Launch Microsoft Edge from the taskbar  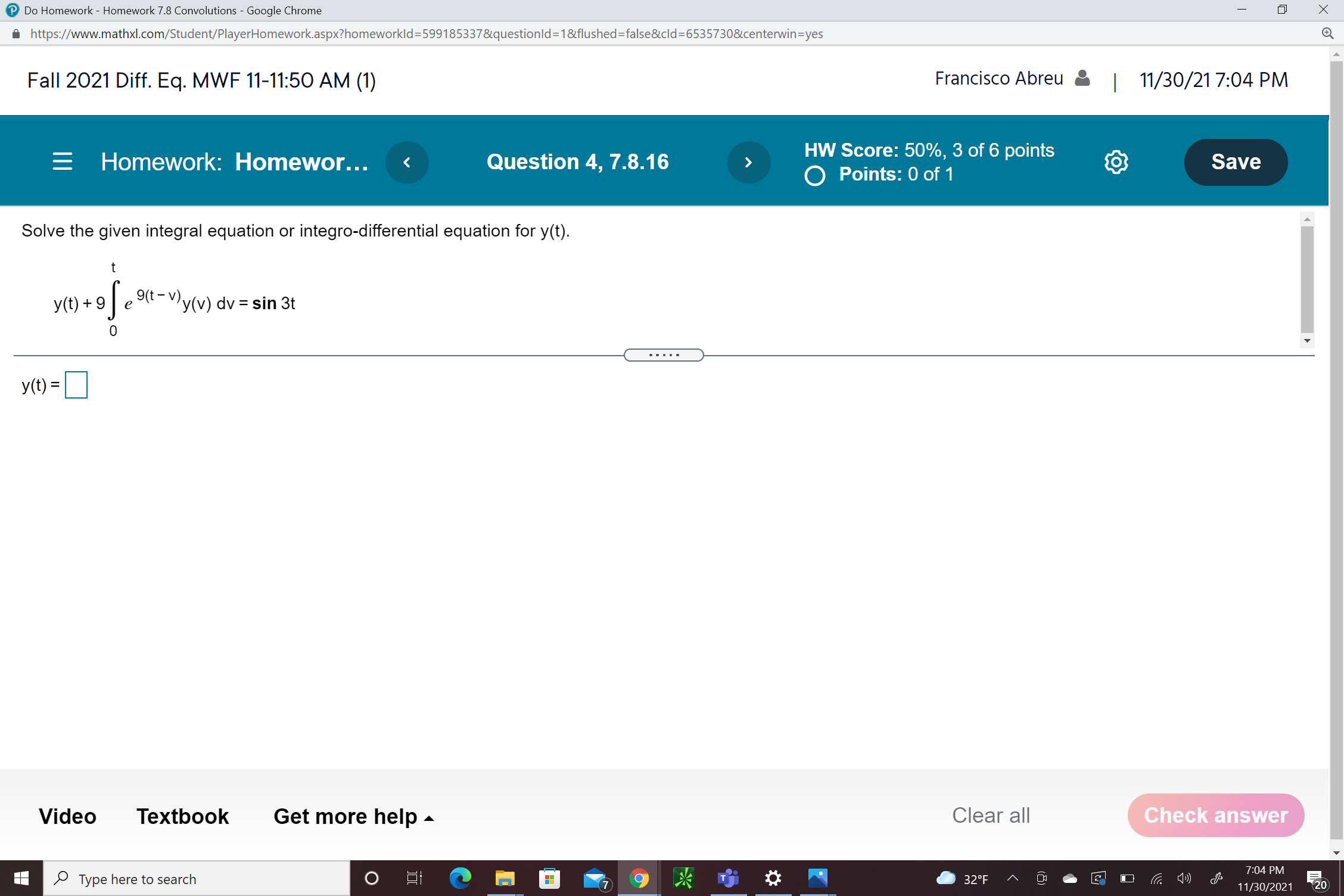[461, 878]
